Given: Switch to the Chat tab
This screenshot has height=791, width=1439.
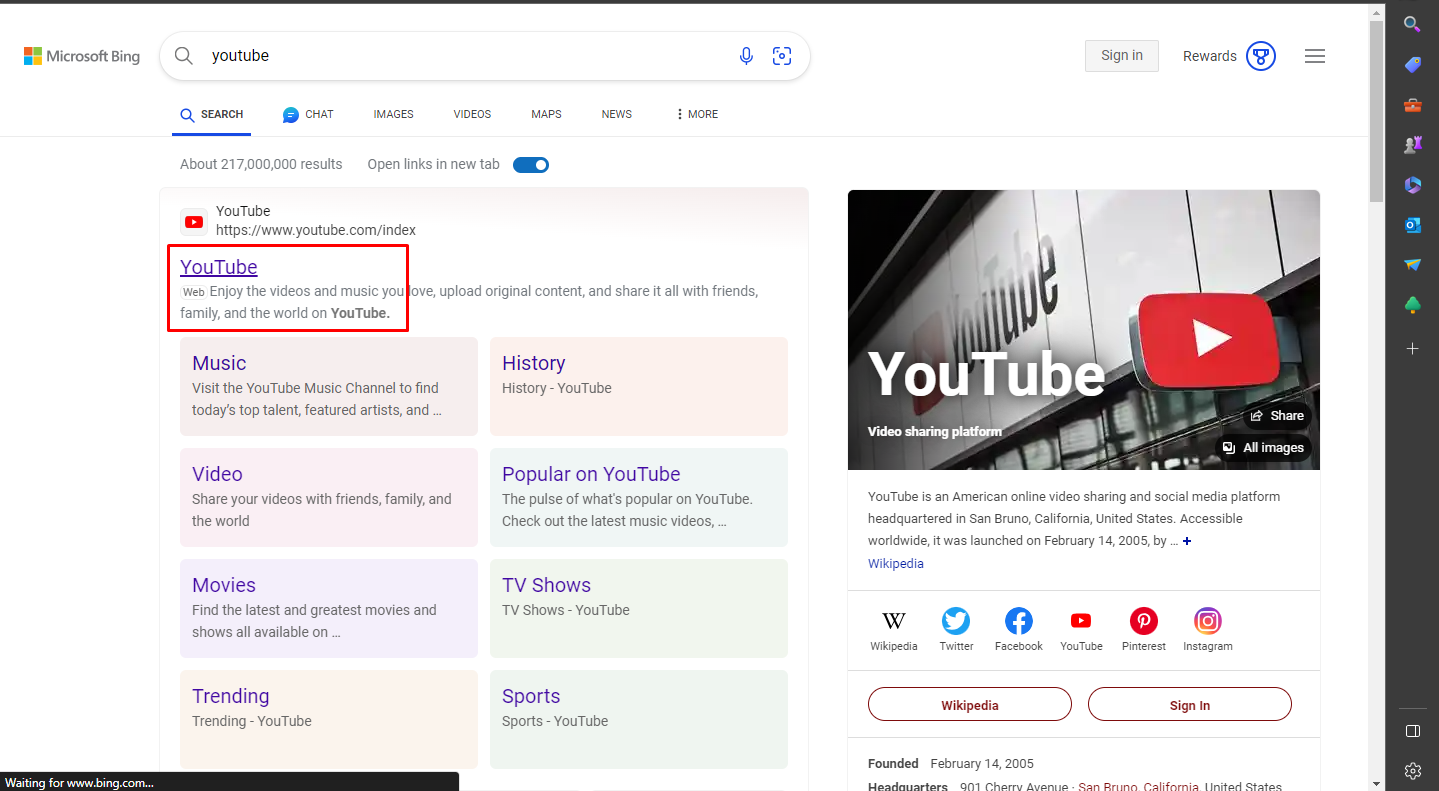Looking at the screenshot, I should click(308, 114).
